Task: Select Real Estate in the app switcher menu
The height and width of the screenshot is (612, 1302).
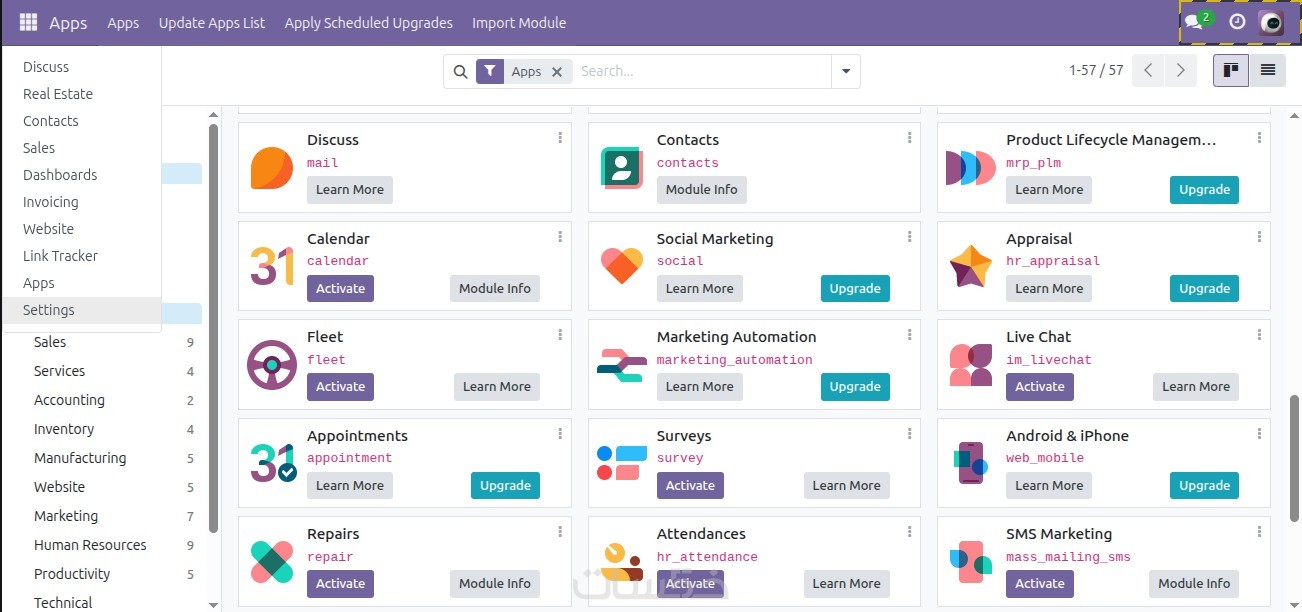Action: point(81,94)
